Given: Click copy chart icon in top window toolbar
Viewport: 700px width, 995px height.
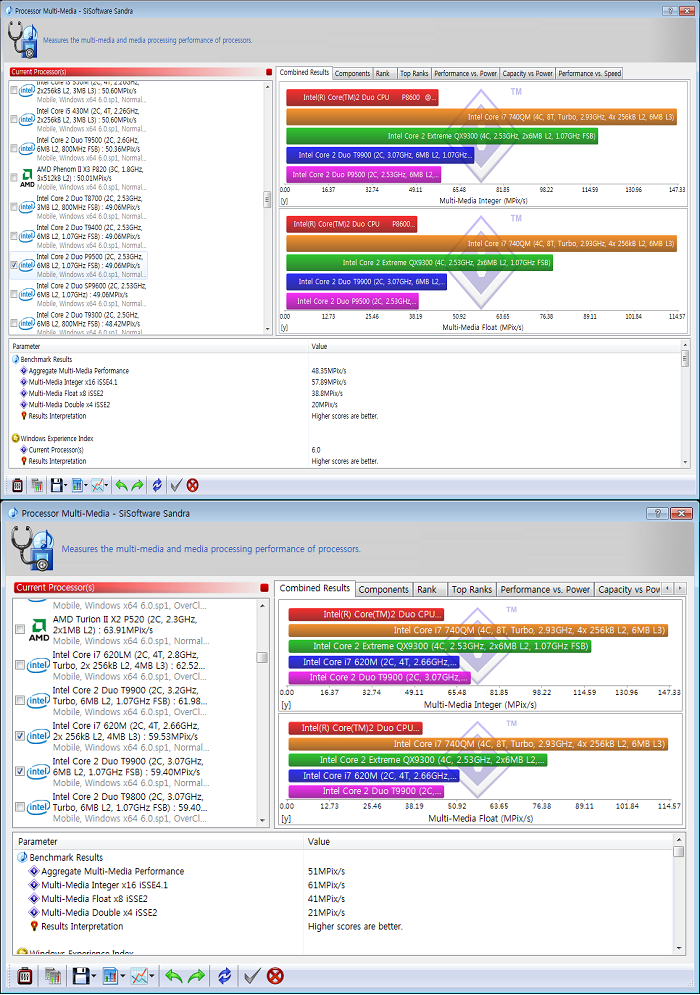Looking at the screenshot, I should 37,485.
